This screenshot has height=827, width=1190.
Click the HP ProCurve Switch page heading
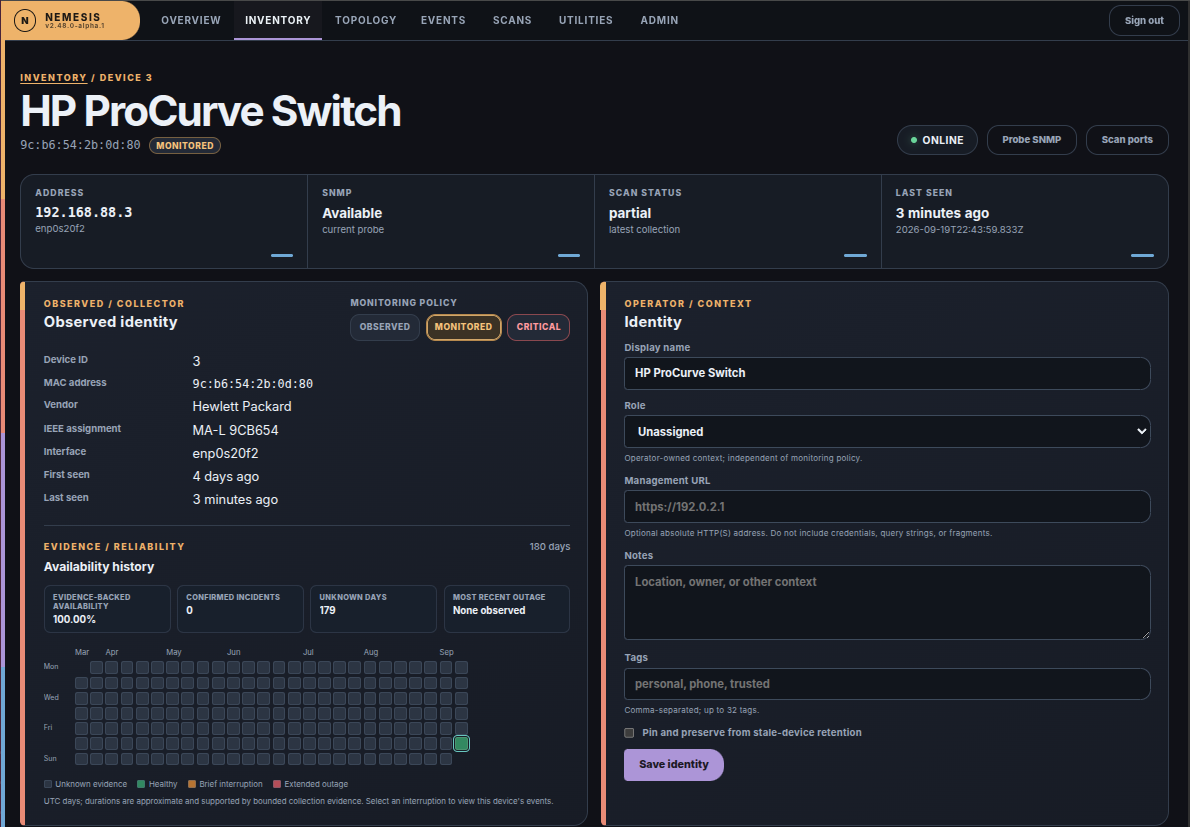[x=211, y=111]
